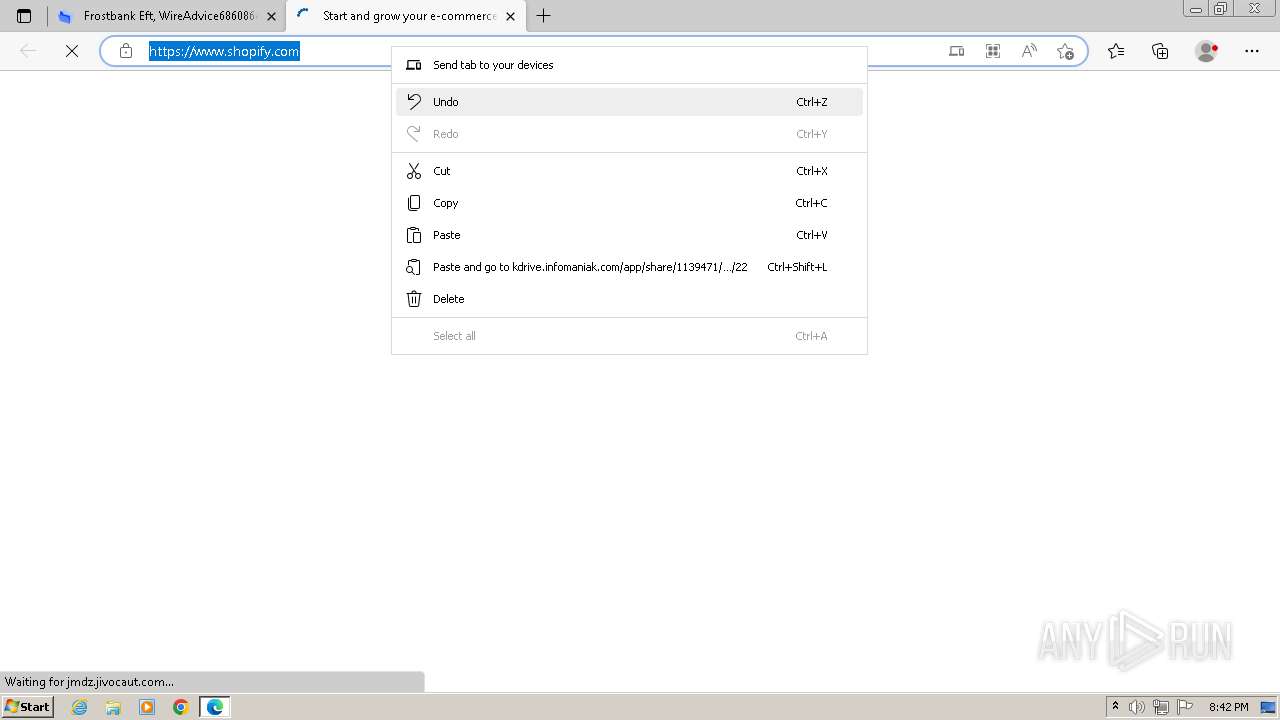Click the volume speaker tray icon

click(1137, 707)
